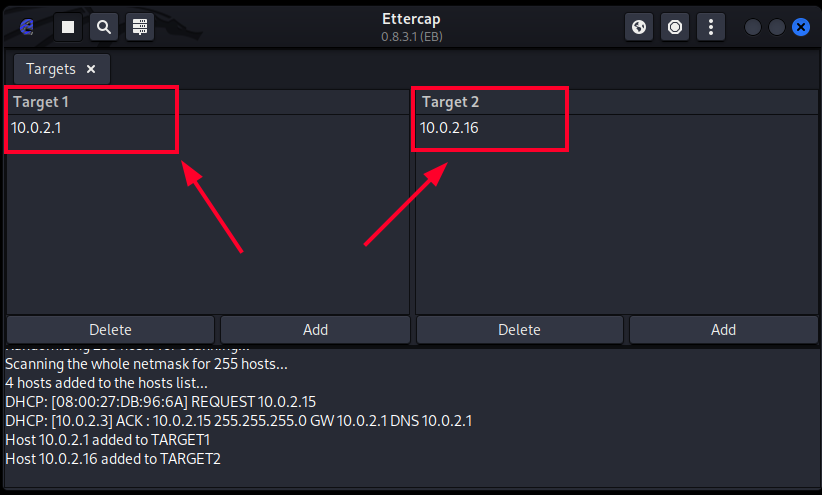The height and width of the screenshot is (495, 822).
Task: Select host 10.0.2.1 in Target 1
Action: [x=36, y=127]
